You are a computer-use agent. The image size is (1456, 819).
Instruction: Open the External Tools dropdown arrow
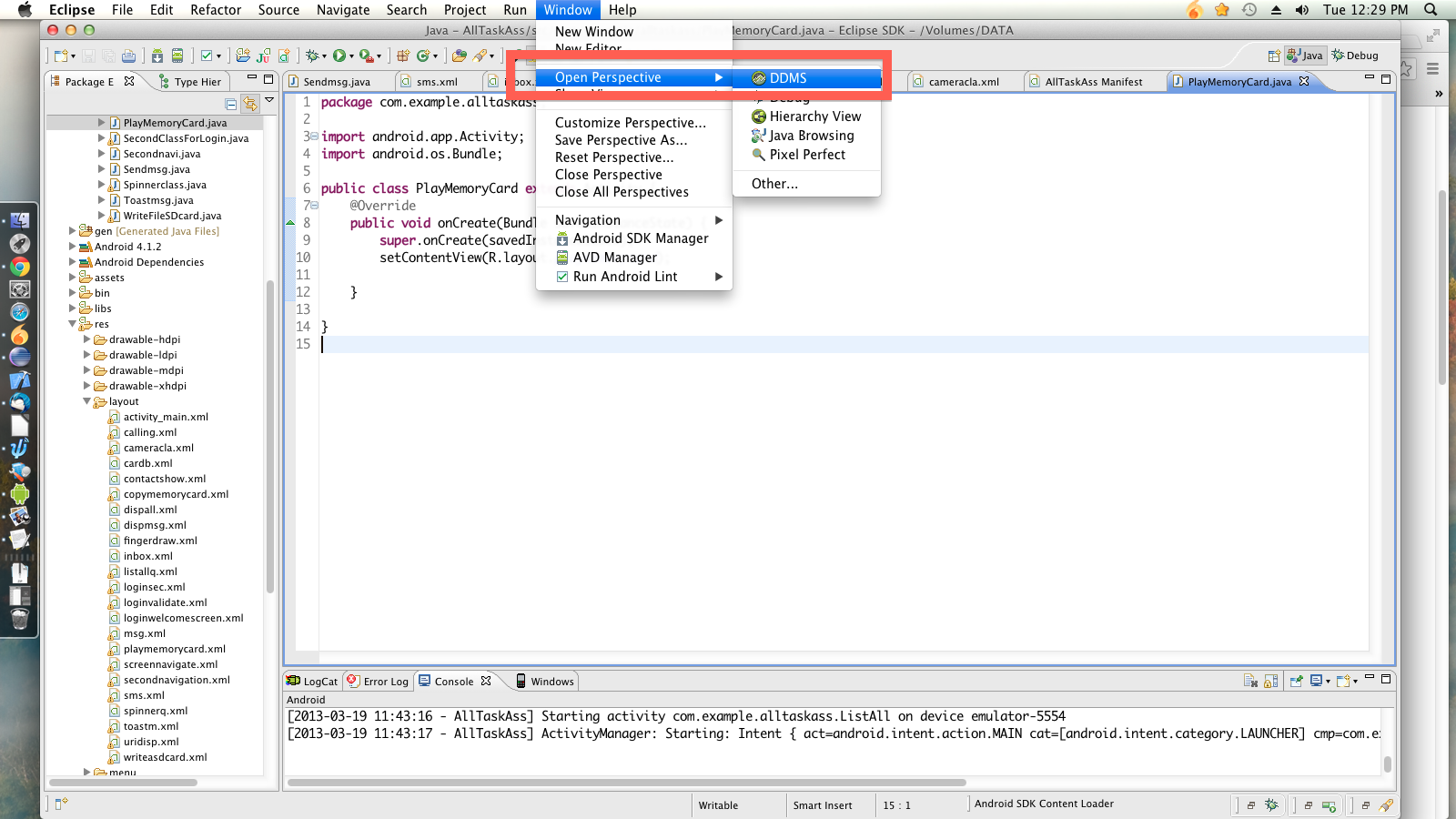coord(379,56)
